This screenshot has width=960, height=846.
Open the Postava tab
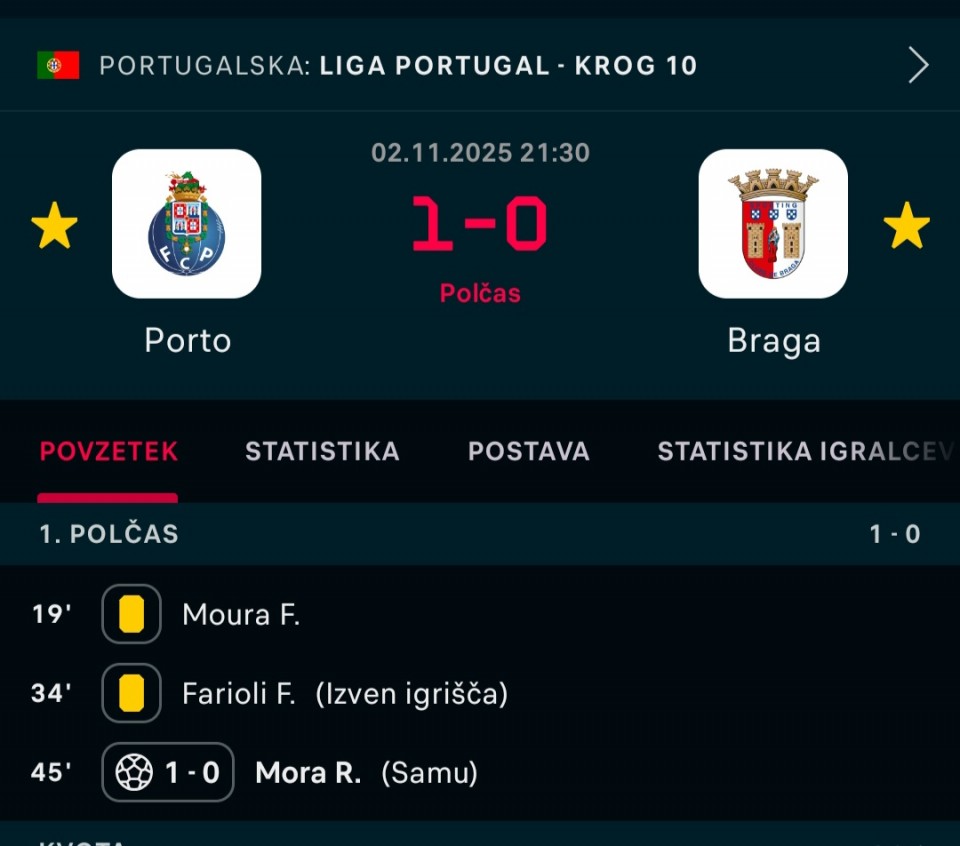point(528,452)
